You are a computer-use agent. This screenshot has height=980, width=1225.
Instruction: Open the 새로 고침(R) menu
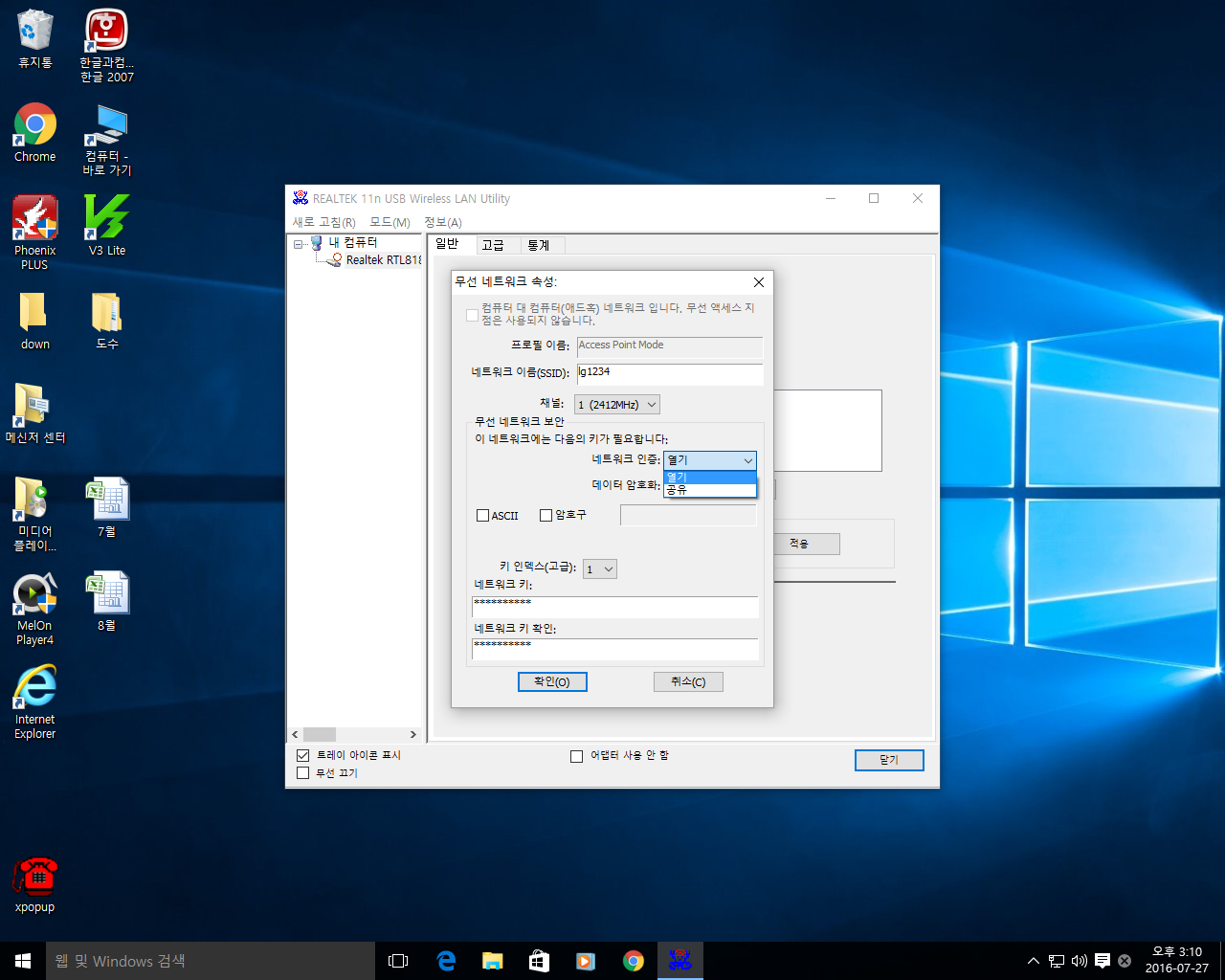click(324, 222)
